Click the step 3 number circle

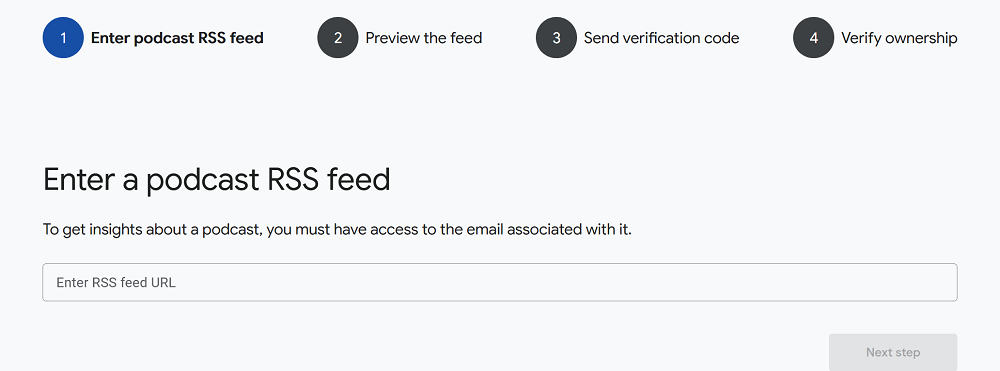pyautogui.click(x=556, y=38)
